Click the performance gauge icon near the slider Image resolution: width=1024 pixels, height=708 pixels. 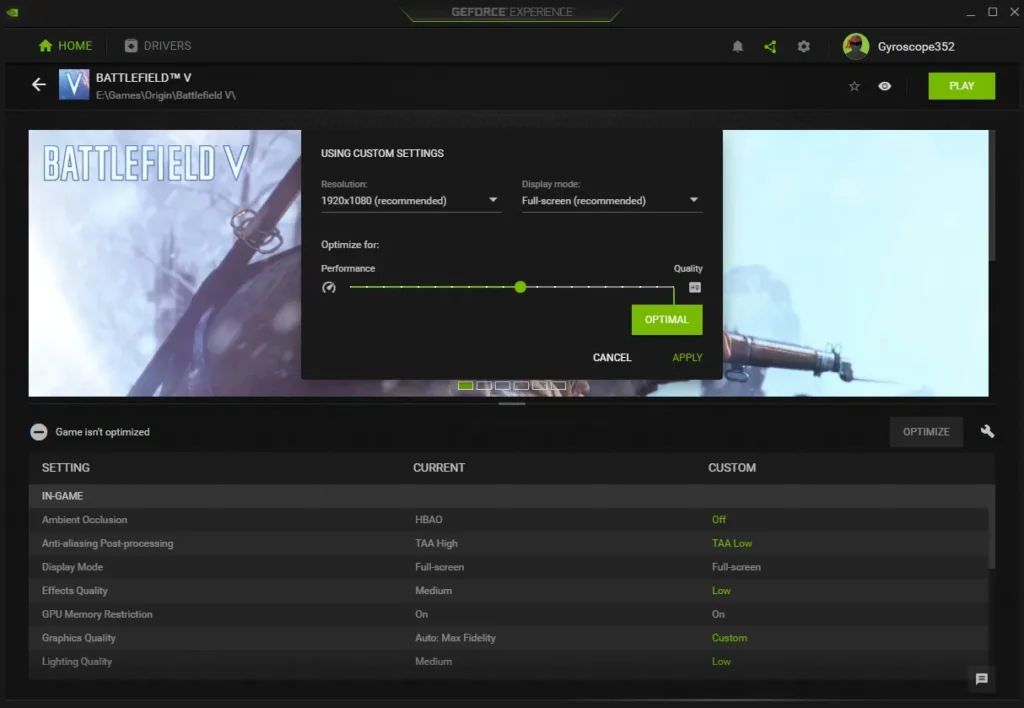point(329,287)
